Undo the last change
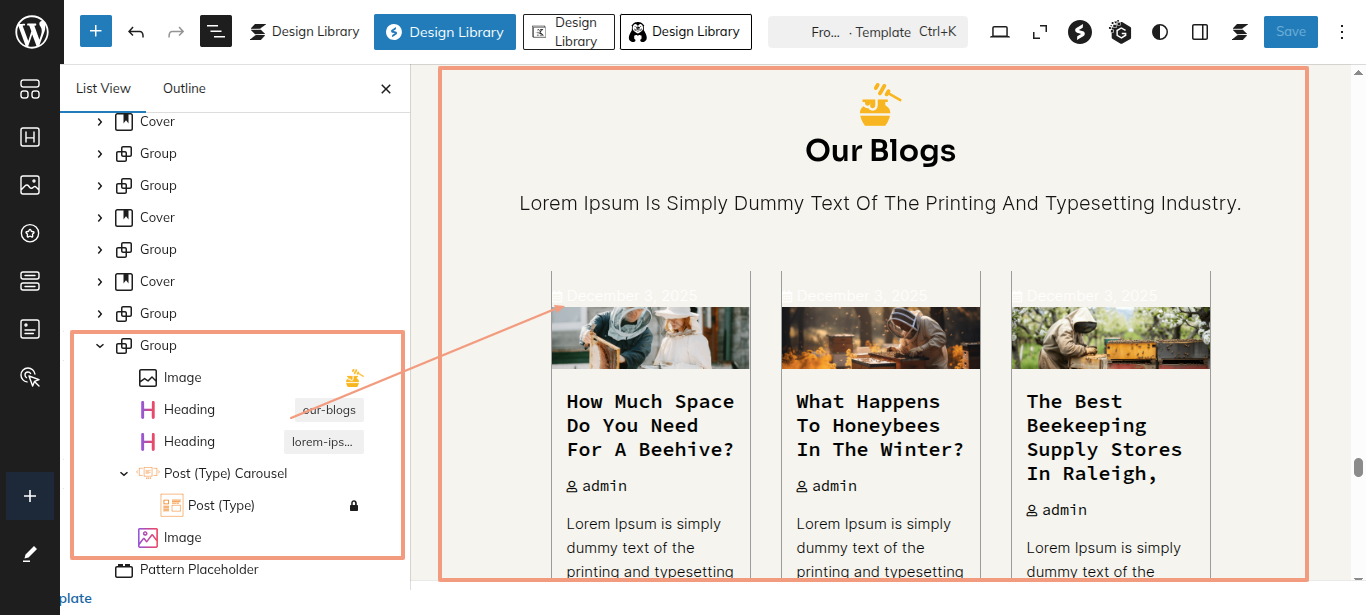 coord(136,32)
